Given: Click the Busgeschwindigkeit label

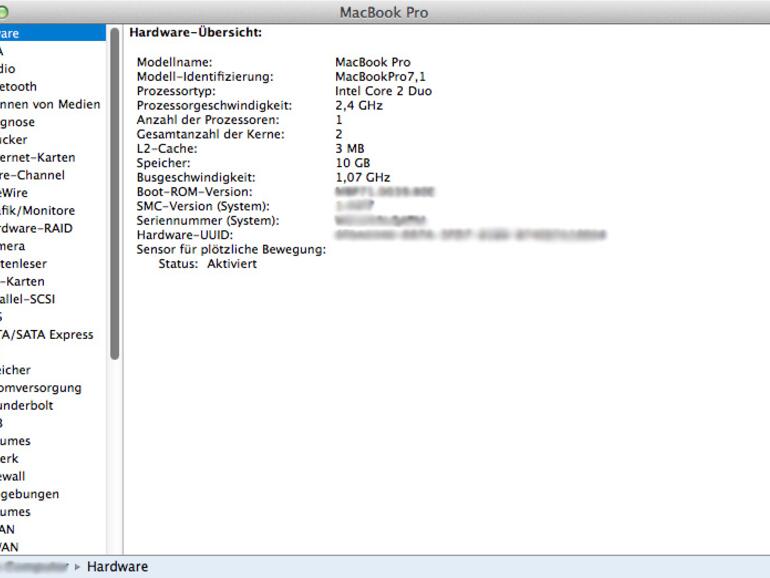Looking at the screenshot, I should [196, 177].
